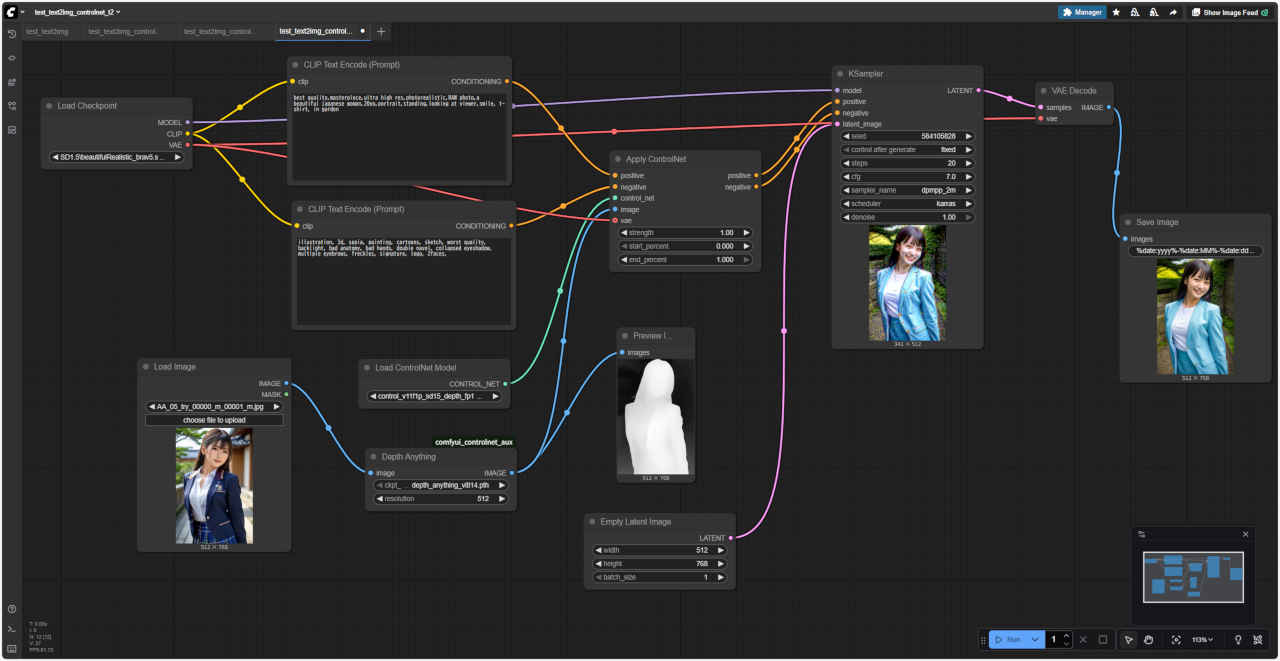
Task: Click the positive prompt text box
Action: 399,135
